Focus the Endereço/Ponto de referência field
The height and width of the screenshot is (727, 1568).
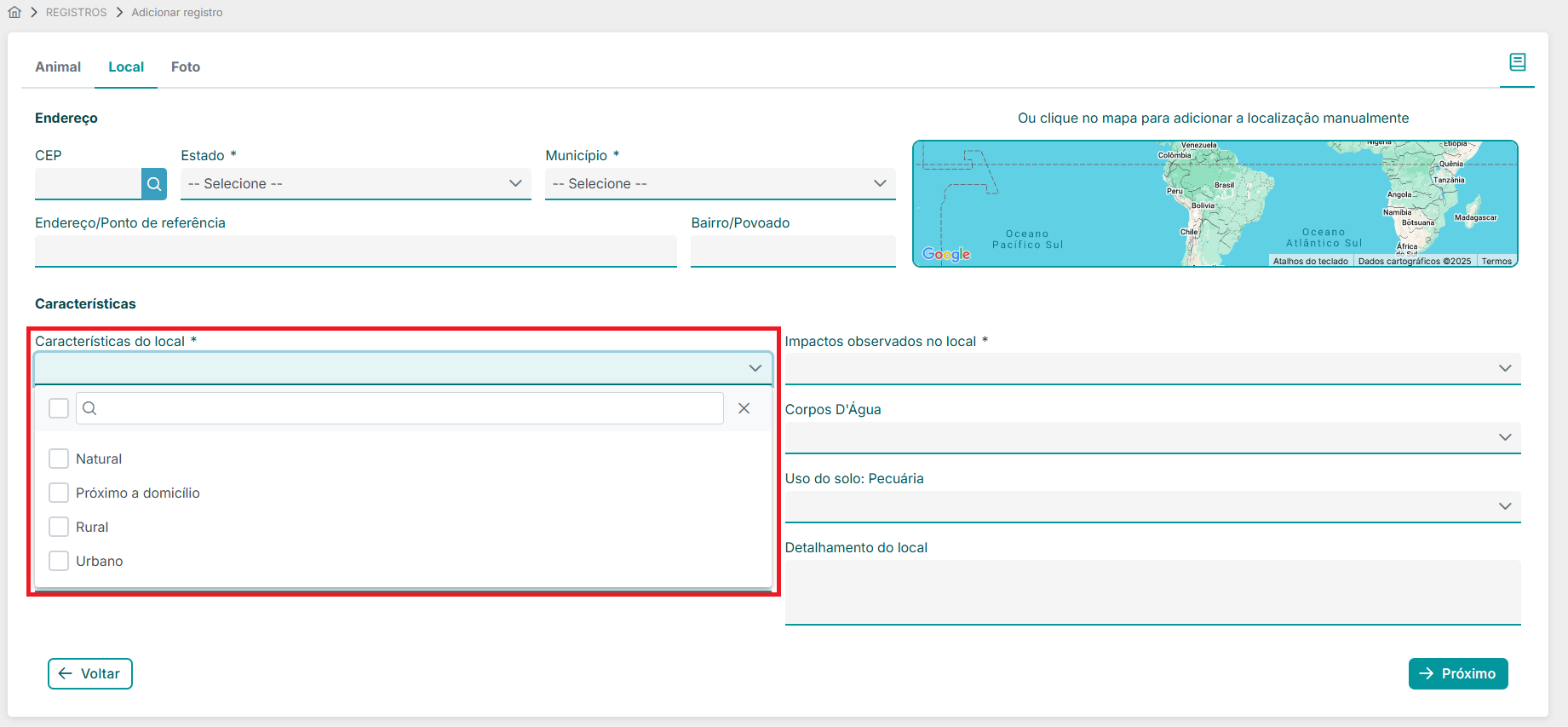(x=355, y=251)
